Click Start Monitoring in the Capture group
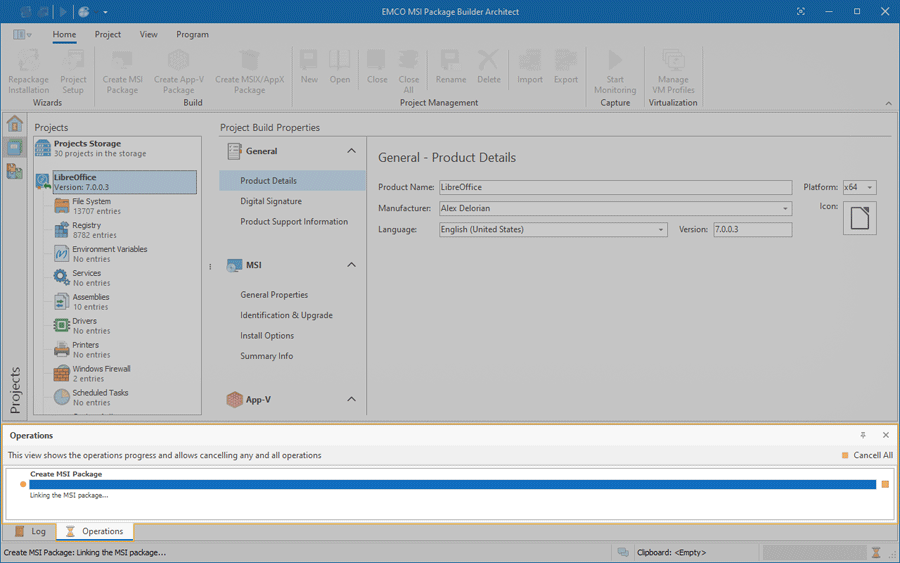The image size is (900, 563). coord(615,72)
